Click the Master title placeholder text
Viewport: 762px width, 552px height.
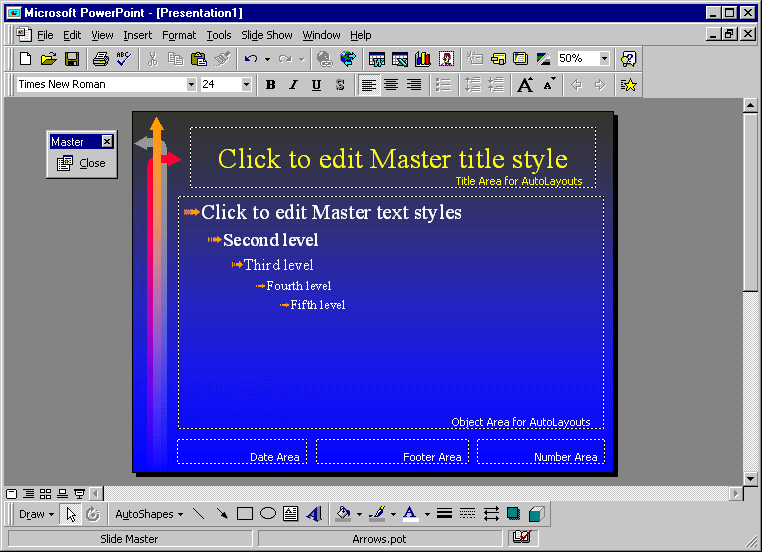393,158
